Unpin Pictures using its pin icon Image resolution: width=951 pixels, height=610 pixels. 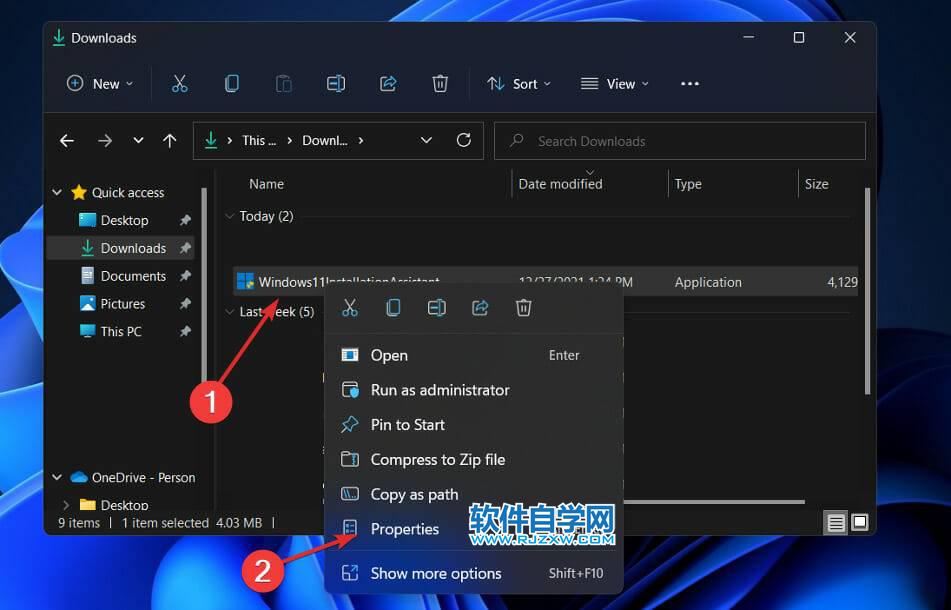185,303
